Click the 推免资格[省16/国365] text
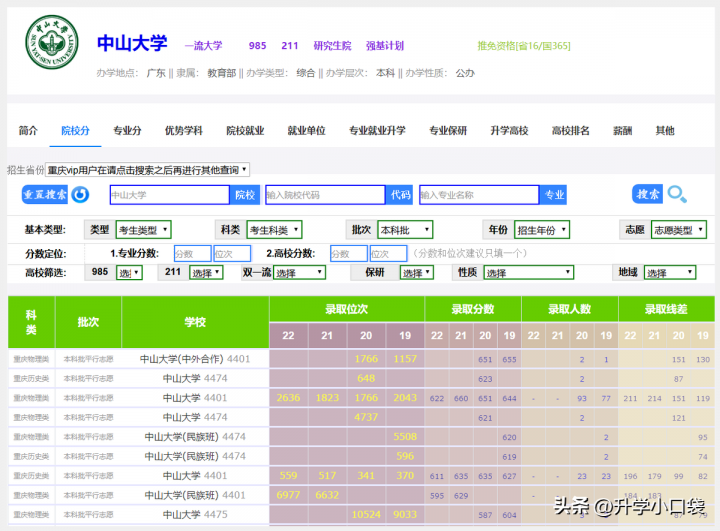 pos(524,45)
